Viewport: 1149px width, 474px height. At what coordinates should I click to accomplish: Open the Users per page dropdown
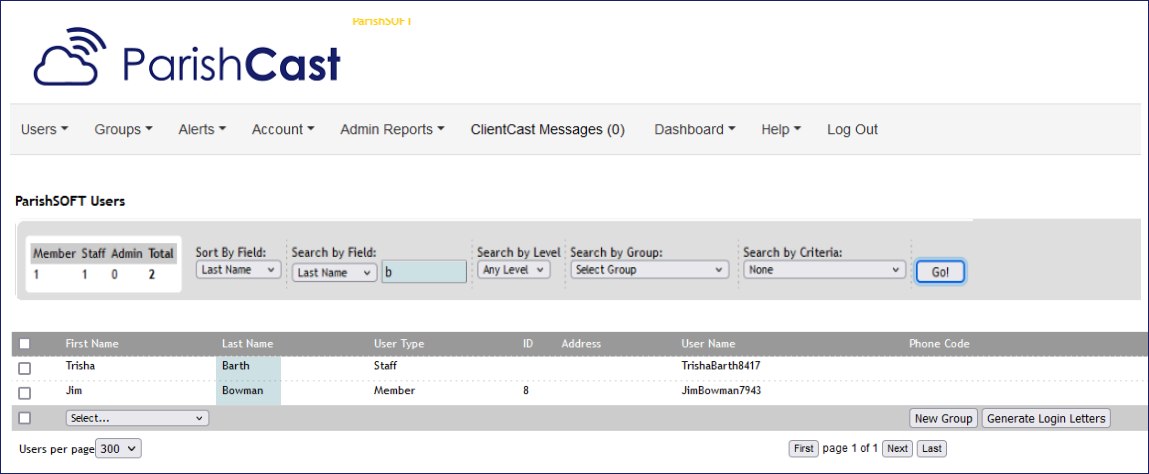click(x=119, y=448)
